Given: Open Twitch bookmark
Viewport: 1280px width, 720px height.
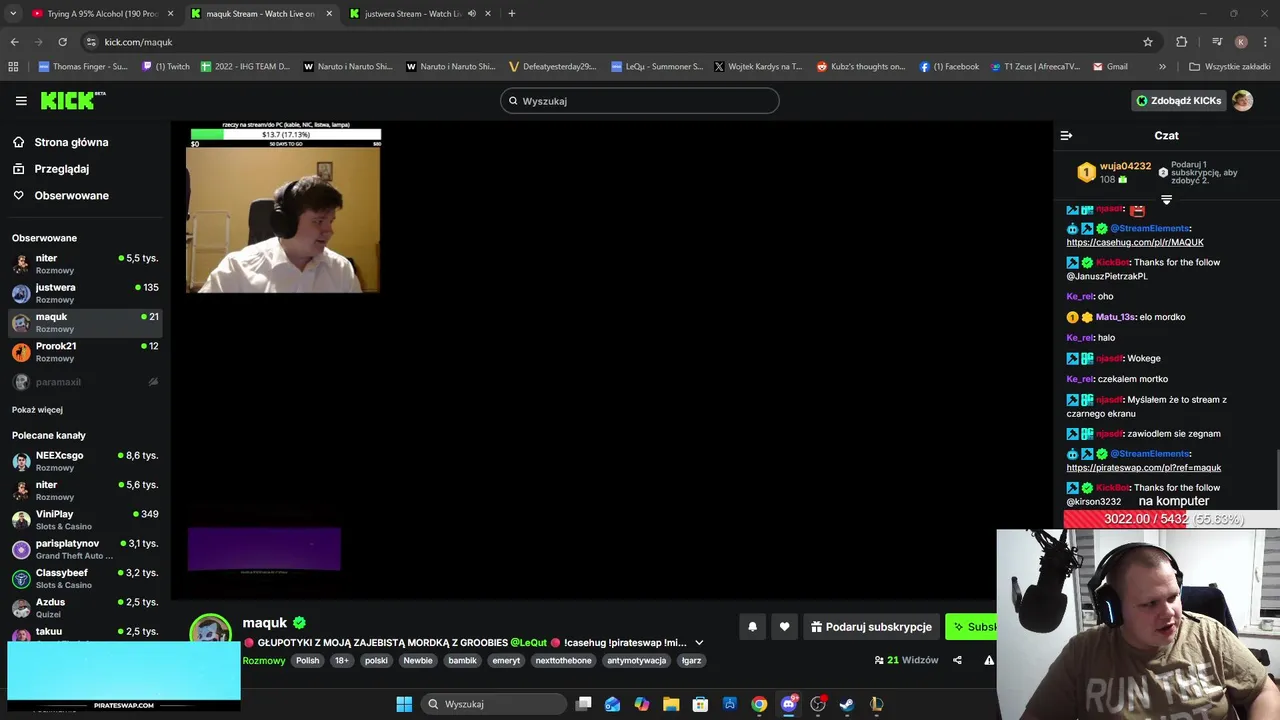Looking at the screenshot, I should pos(166,67).
